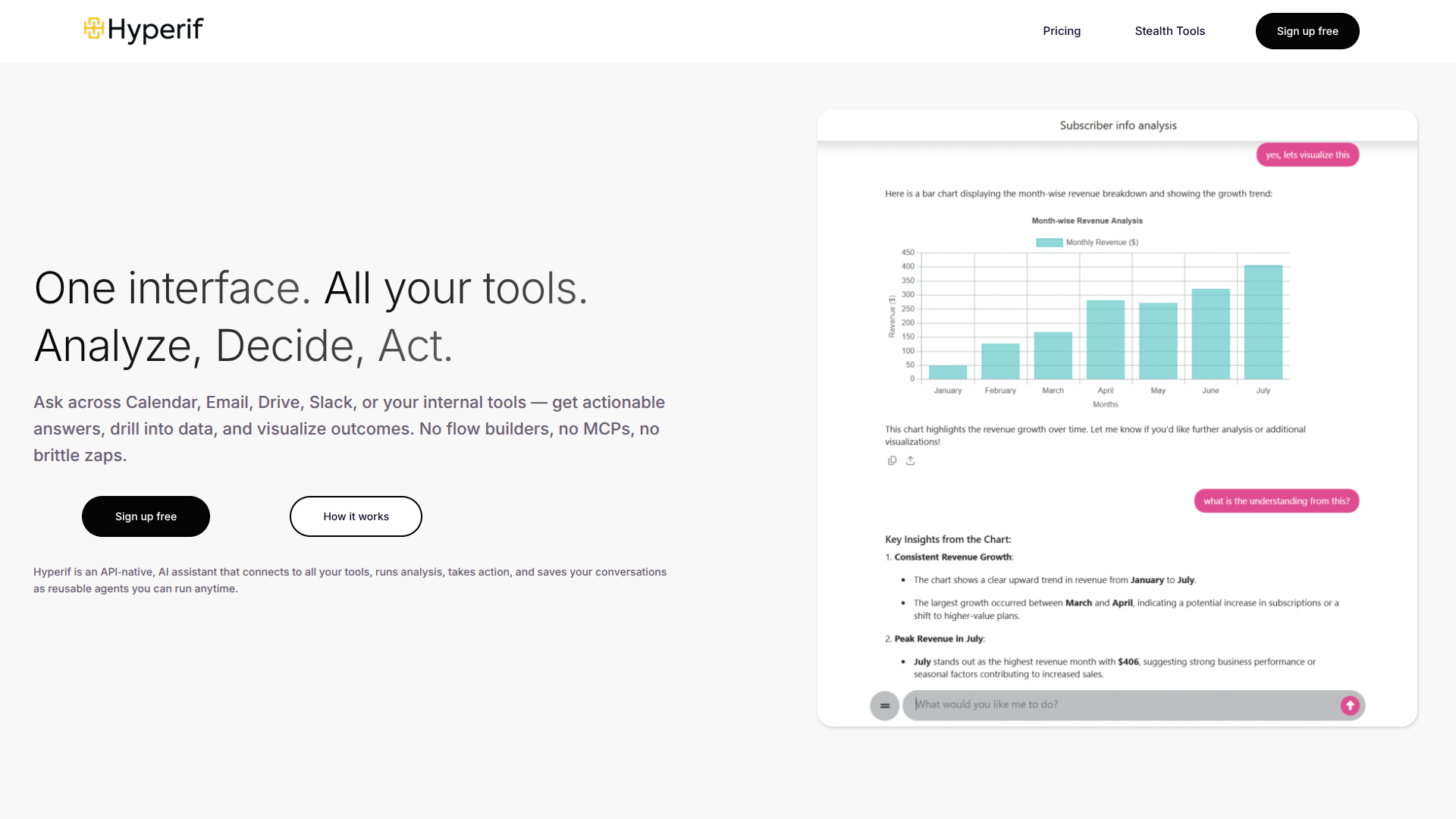Click the copy response icon below the chart
The height and width of the screenshot is (819, 1456).
click(892, 460)
